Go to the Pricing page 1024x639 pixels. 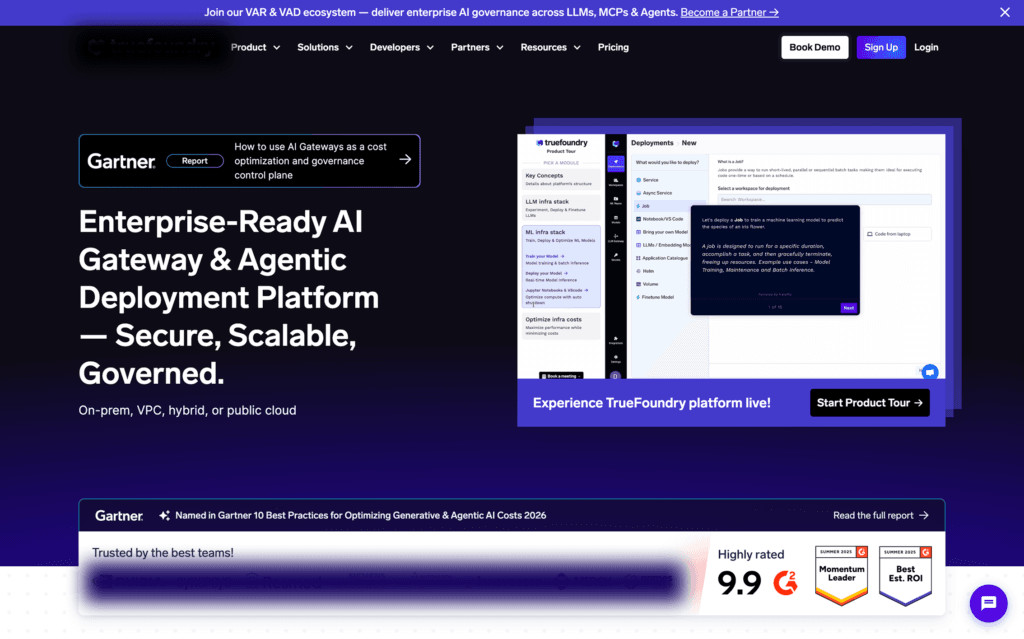coord(613,47)
